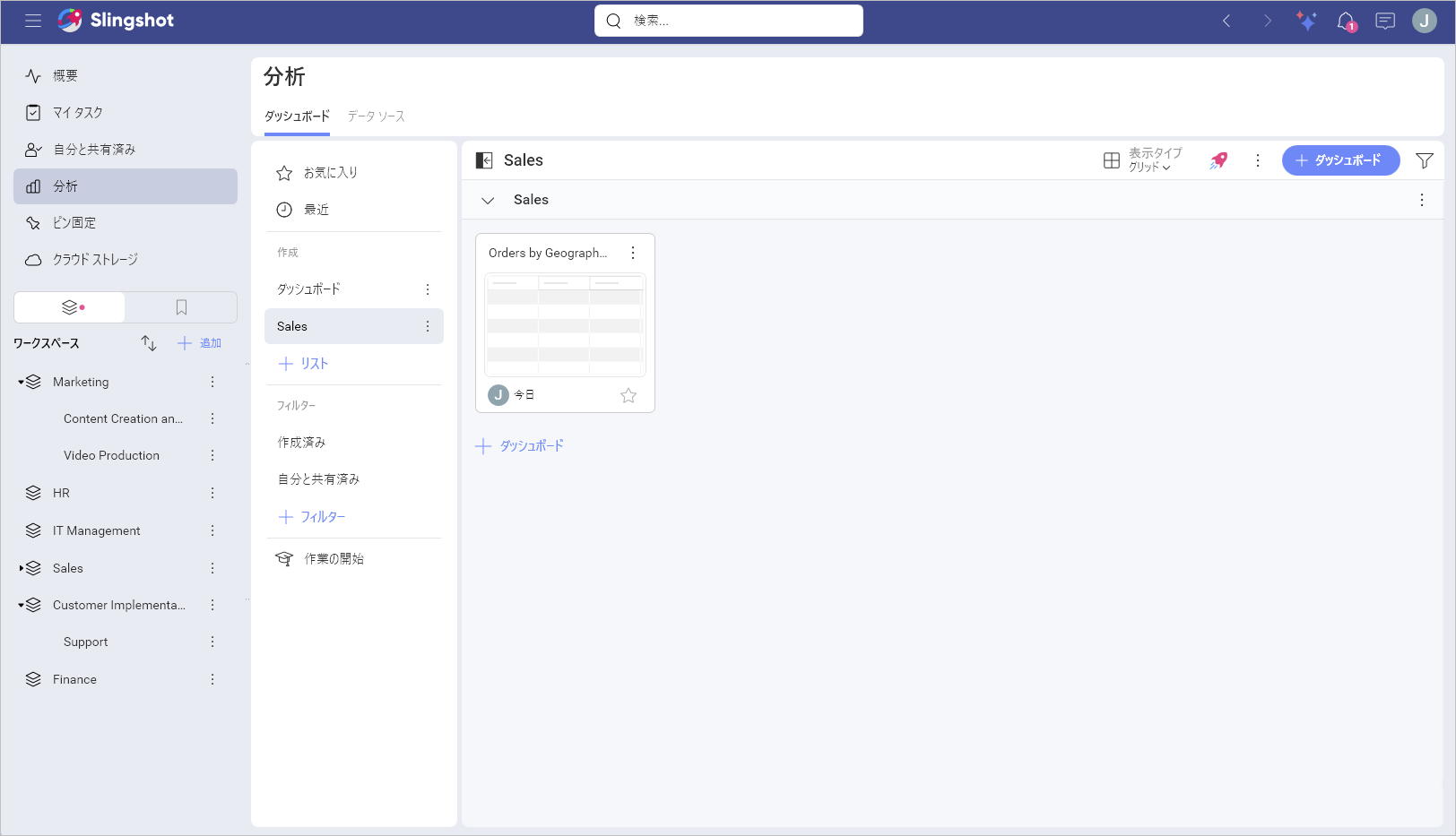Add a new filter with ＋フィルター
1456x836 pixels.
click(312, 517)
